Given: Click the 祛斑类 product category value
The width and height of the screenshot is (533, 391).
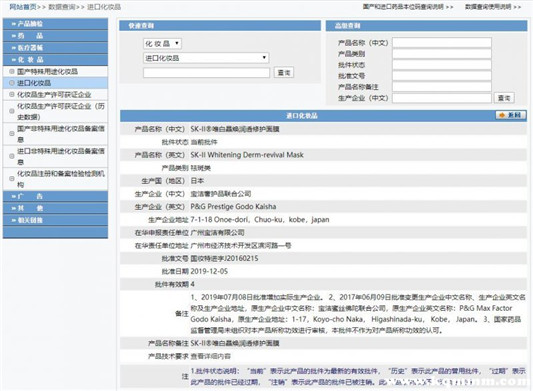Looking at the screenshot, I should pyautogui.click(x=201, y=168).
